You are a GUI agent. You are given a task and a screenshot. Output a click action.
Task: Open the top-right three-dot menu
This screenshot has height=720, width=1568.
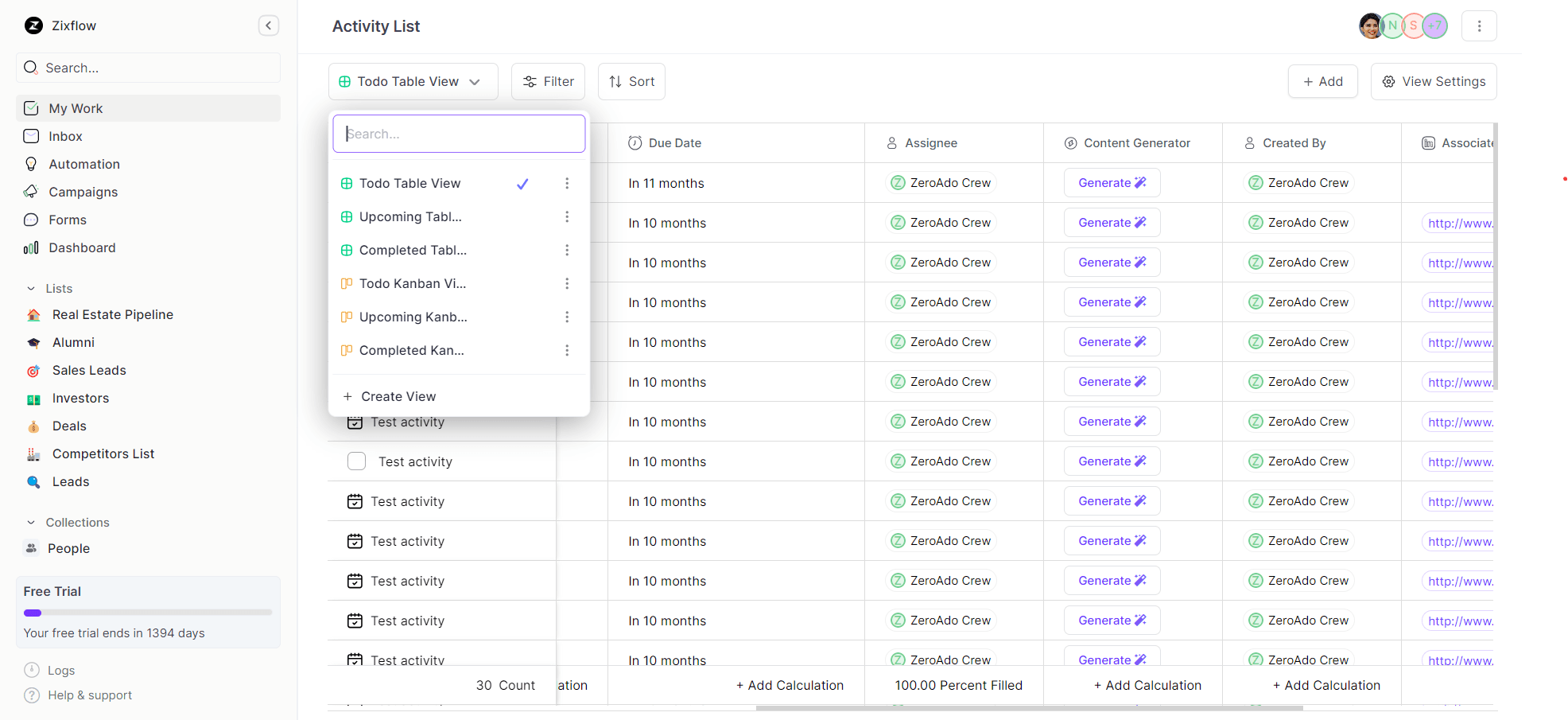pos(1479,25)
